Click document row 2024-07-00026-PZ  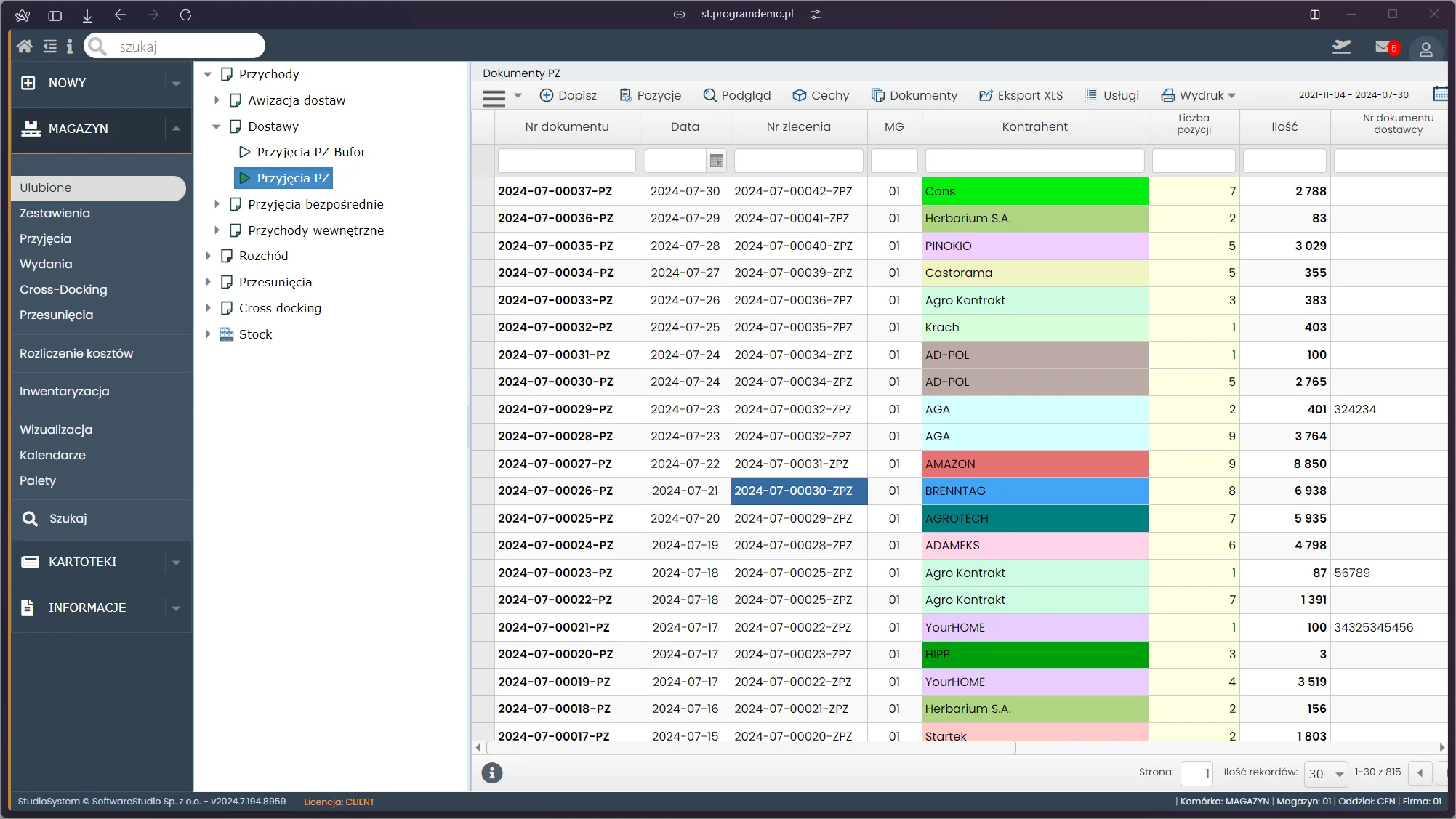pyautogui.click(x=555, y=490)
